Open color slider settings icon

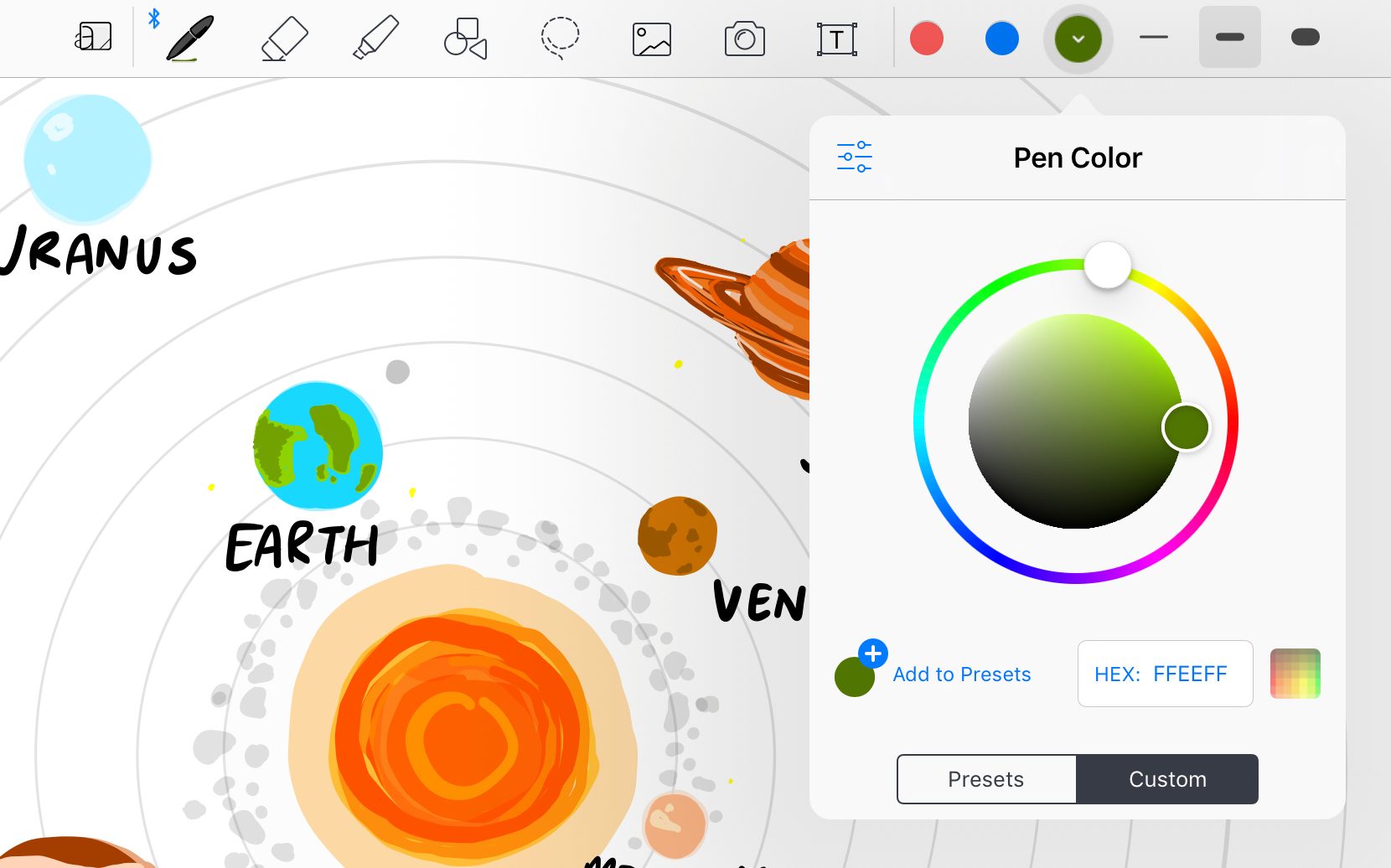(x=855, y=157)
